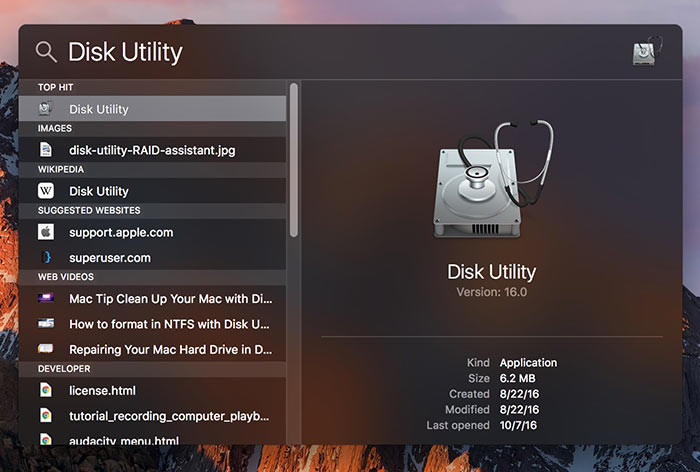700x472 pixels.
Task: Click the Disk Utility icon in search bar
Action: click(647, 51)
